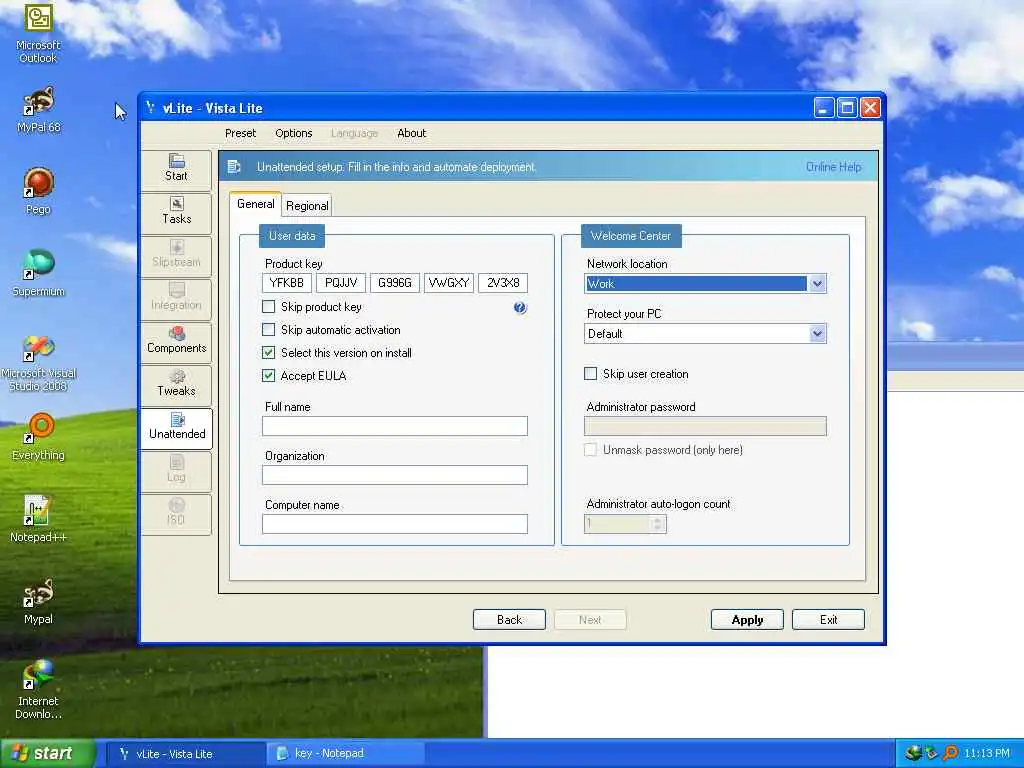Image resolution: width=1024 pixels, height=768 pixels.
Task: Enable Skip user creation
Action: (x=590, y=374)
